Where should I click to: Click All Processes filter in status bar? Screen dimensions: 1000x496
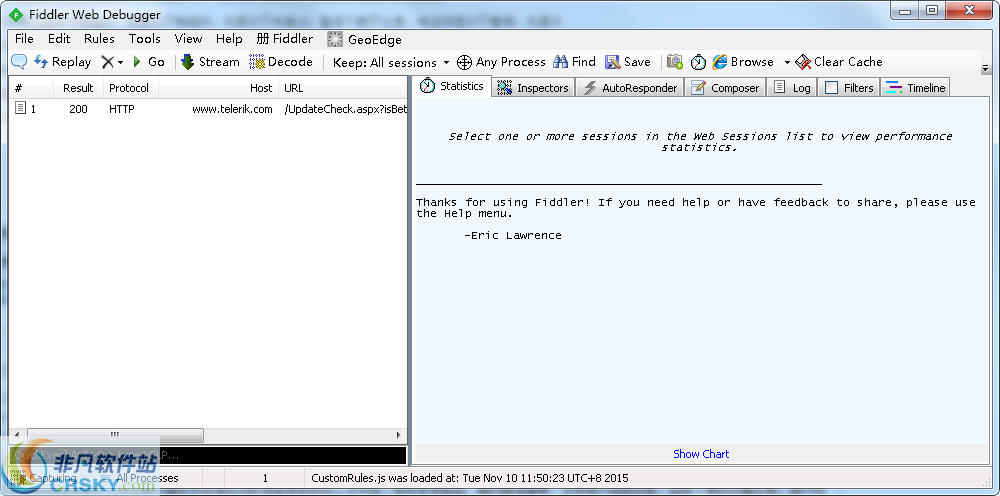coord(142,478)
